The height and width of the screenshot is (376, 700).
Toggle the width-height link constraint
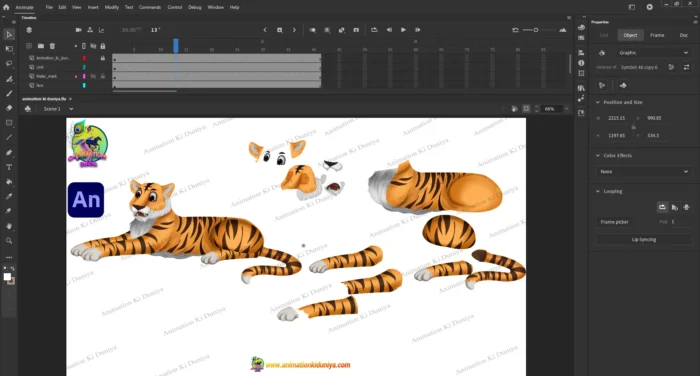(633, 127)
